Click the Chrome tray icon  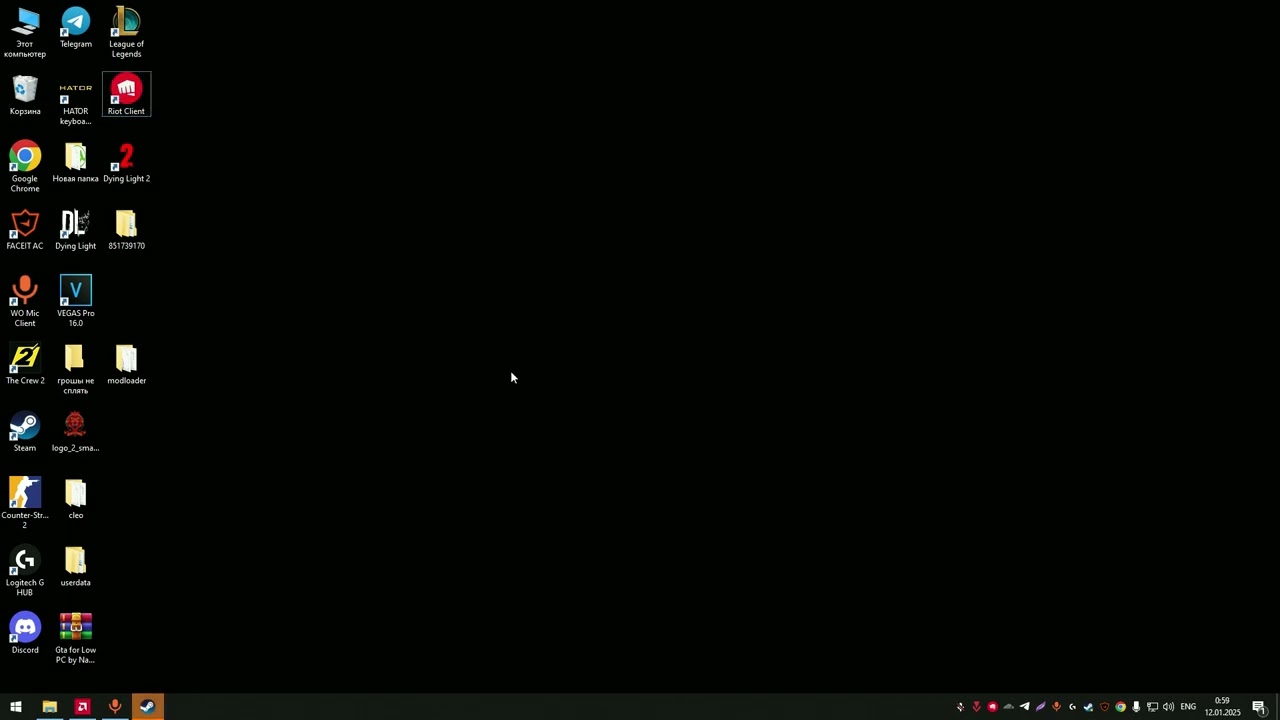(1120, 707)
